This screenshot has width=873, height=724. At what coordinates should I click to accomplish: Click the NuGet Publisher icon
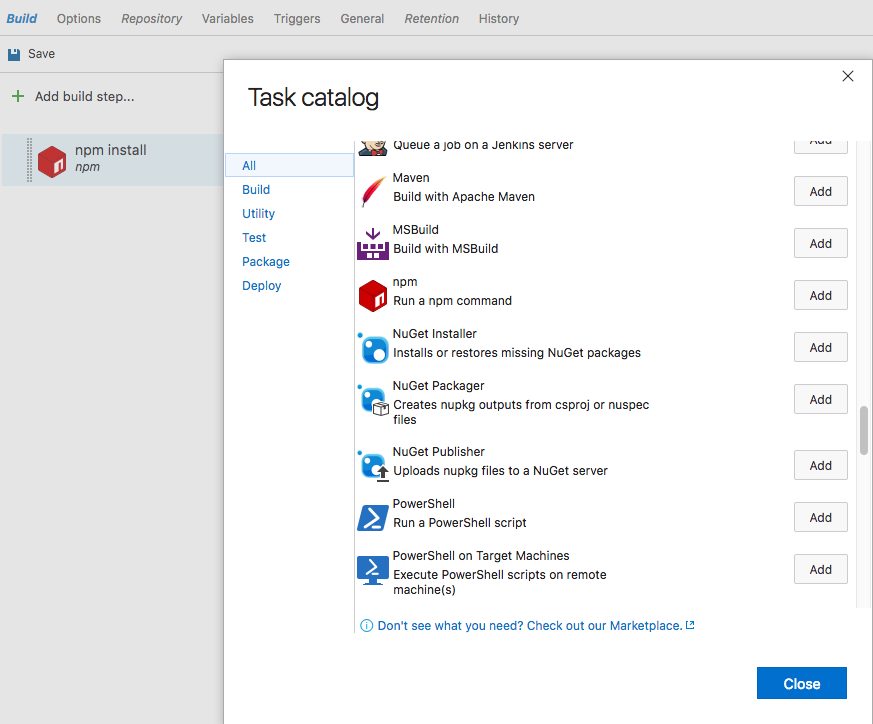[x=373, y=466]
